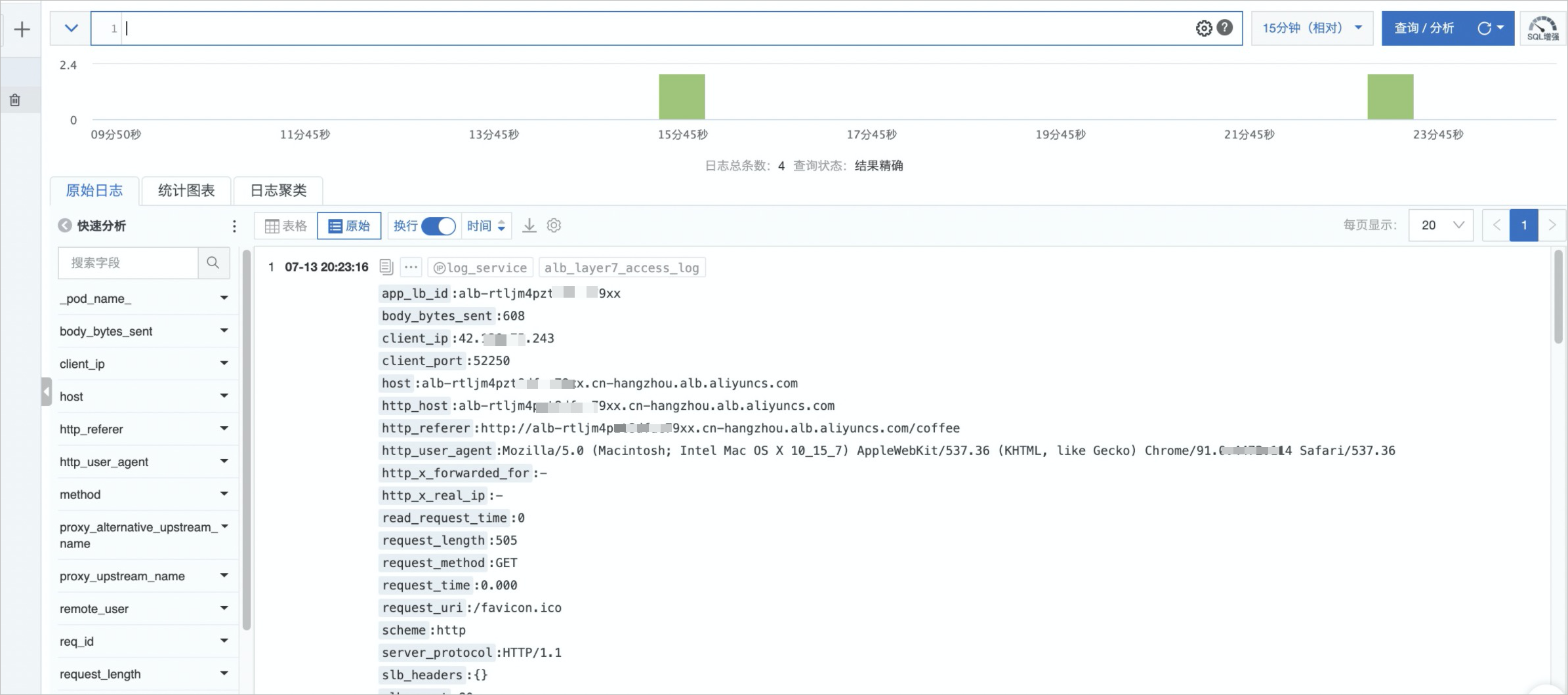
Task: Click the client_port field key
Action: coord(422,361)
